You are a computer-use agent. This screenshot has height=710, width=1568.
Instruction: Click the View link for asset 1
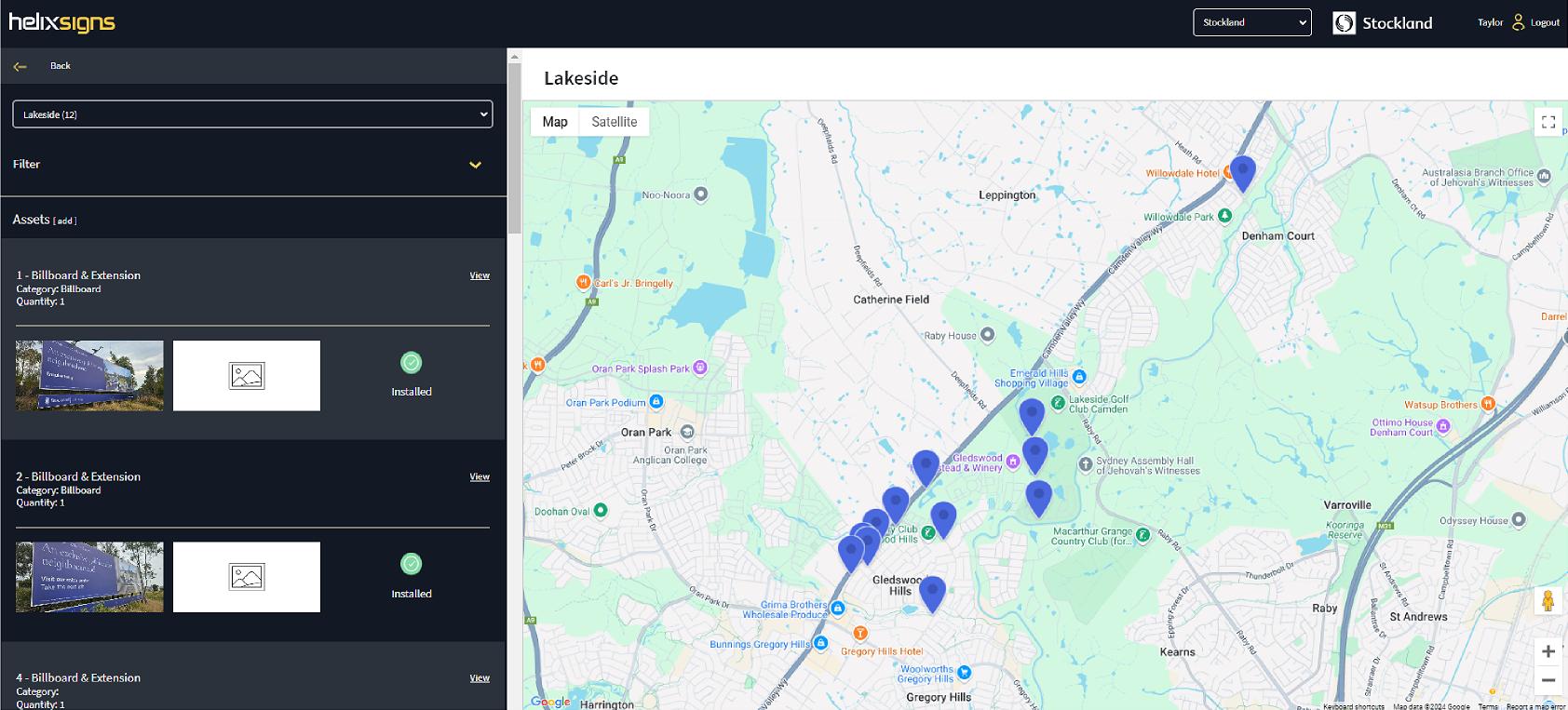point(480,275)
